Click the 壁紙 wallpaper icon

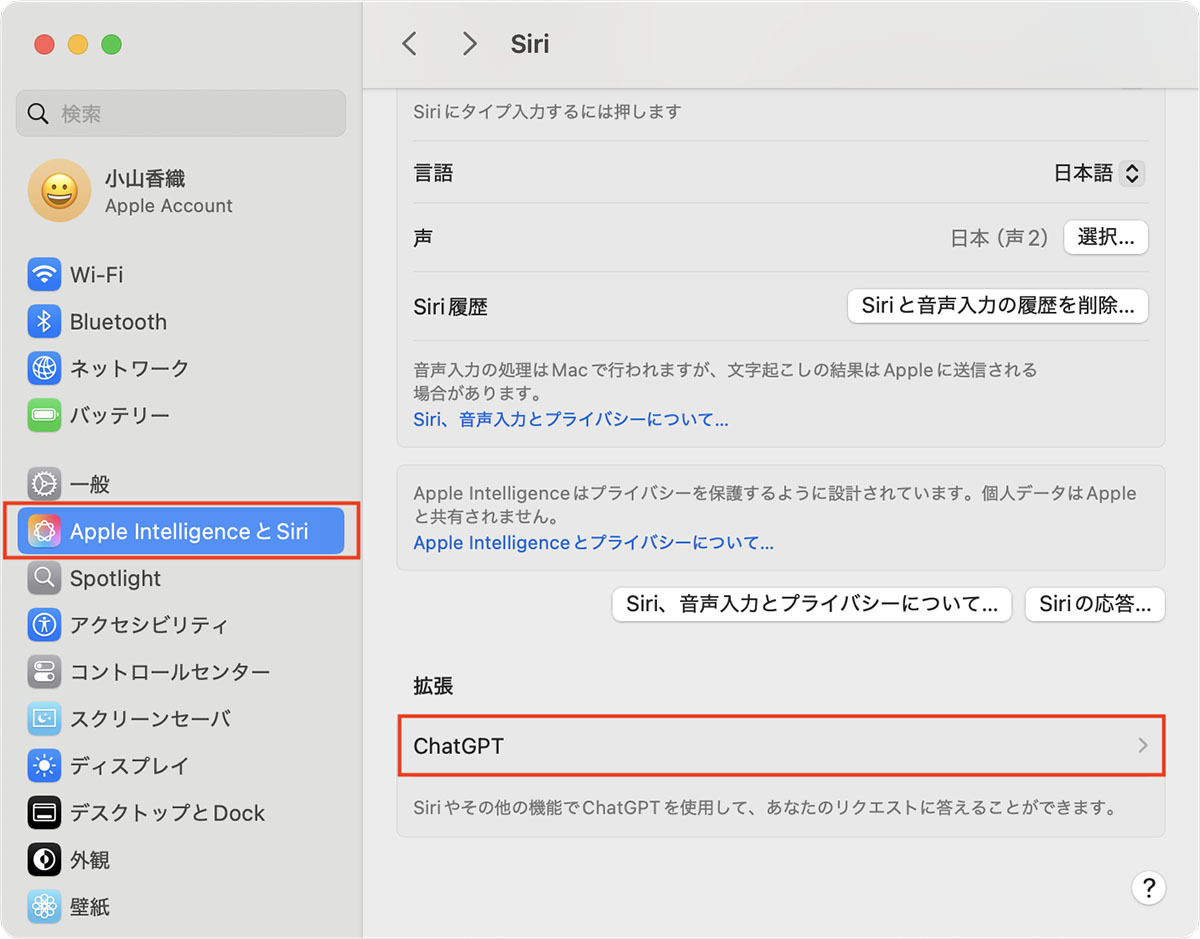pos(44,907)
